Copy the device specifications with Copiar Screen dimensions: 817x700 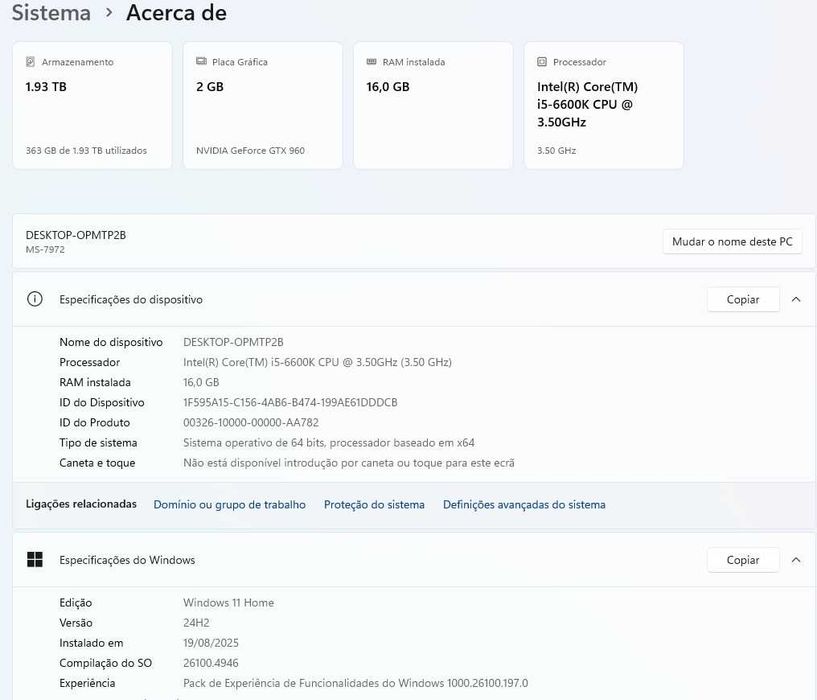tap(743, 300)
